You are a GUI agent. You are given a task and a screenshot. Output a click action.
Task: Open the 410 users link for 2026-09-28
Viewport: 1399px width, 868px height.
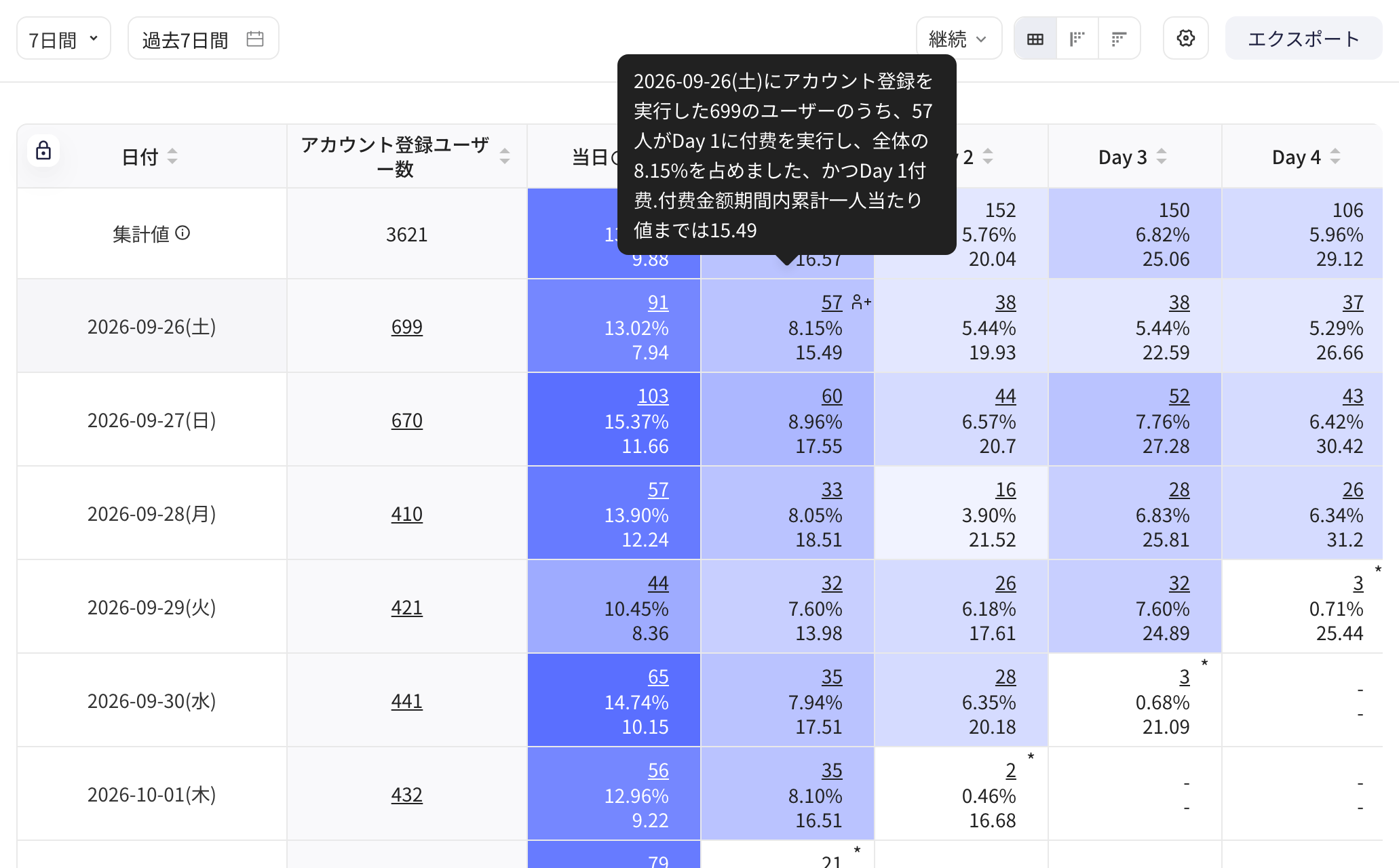click(406, 514)
